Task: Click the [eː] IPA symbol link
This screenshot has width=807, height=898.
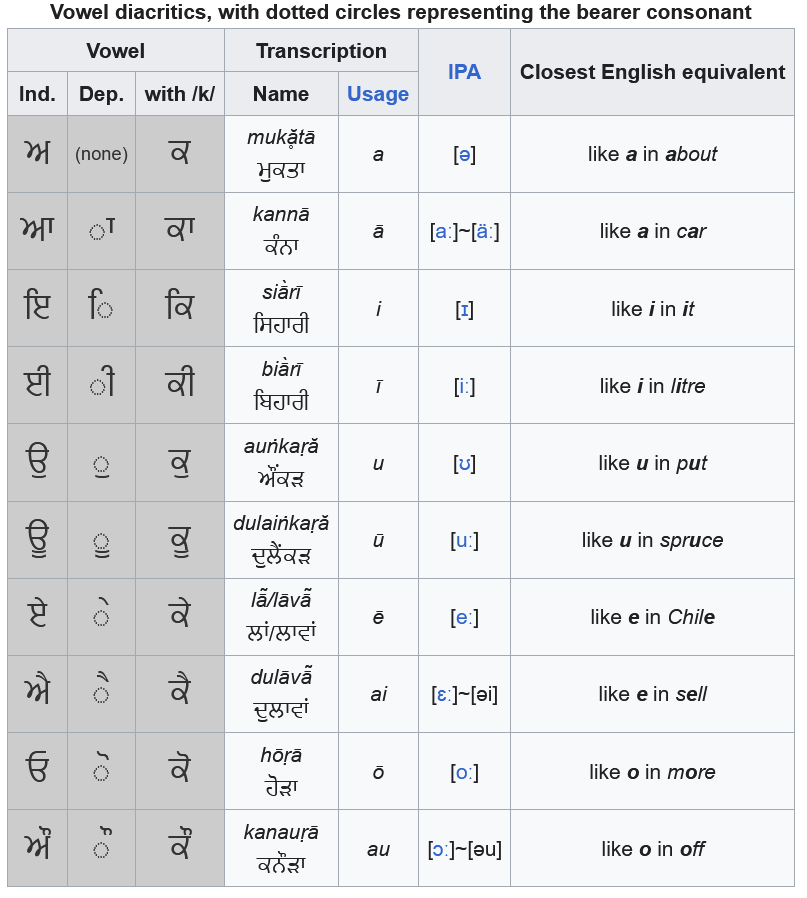Action: (464, 617)
